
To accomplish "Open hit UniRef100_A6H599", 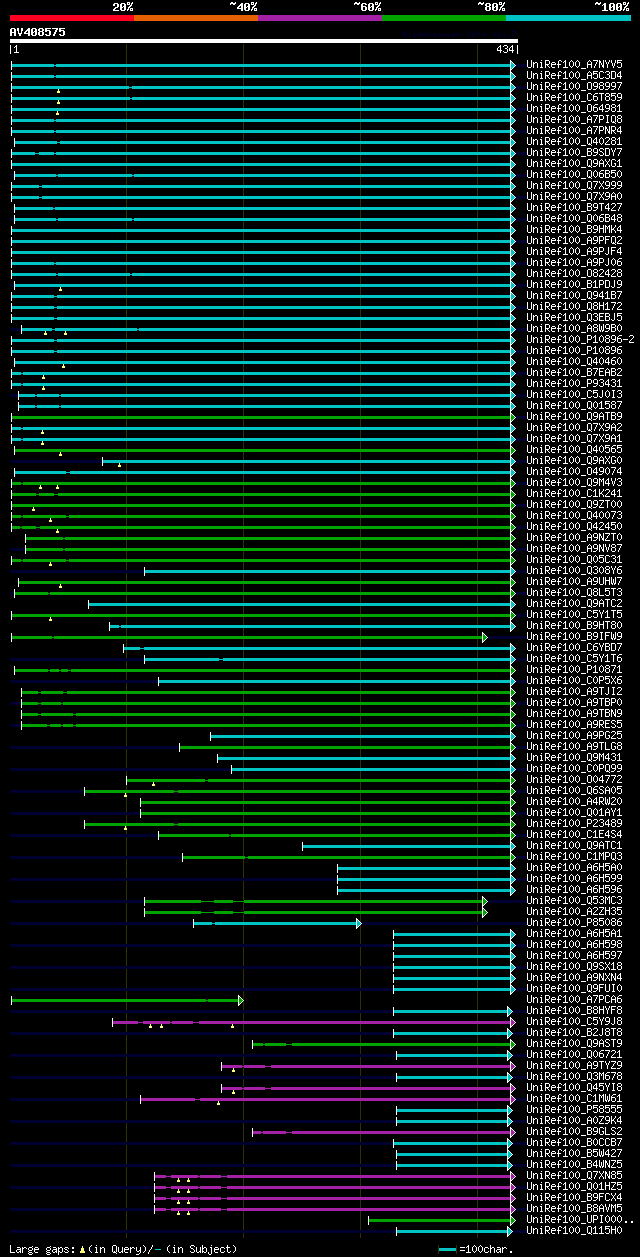I will pyautogui.click(x=573, y=878).
